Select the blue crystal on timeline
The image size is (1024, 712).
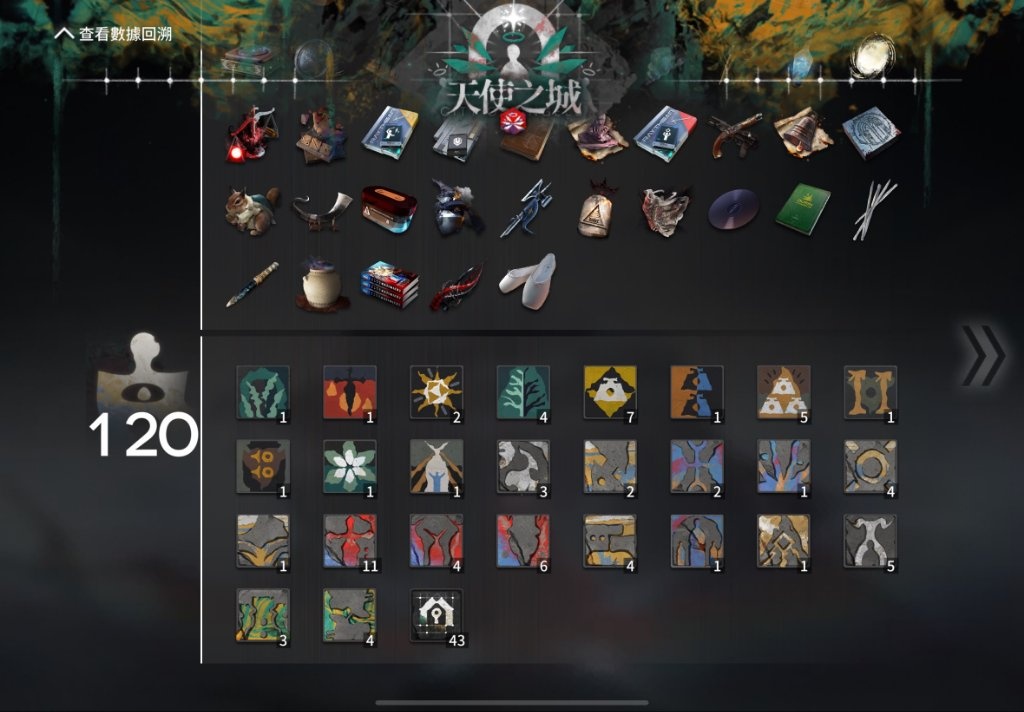801,66
